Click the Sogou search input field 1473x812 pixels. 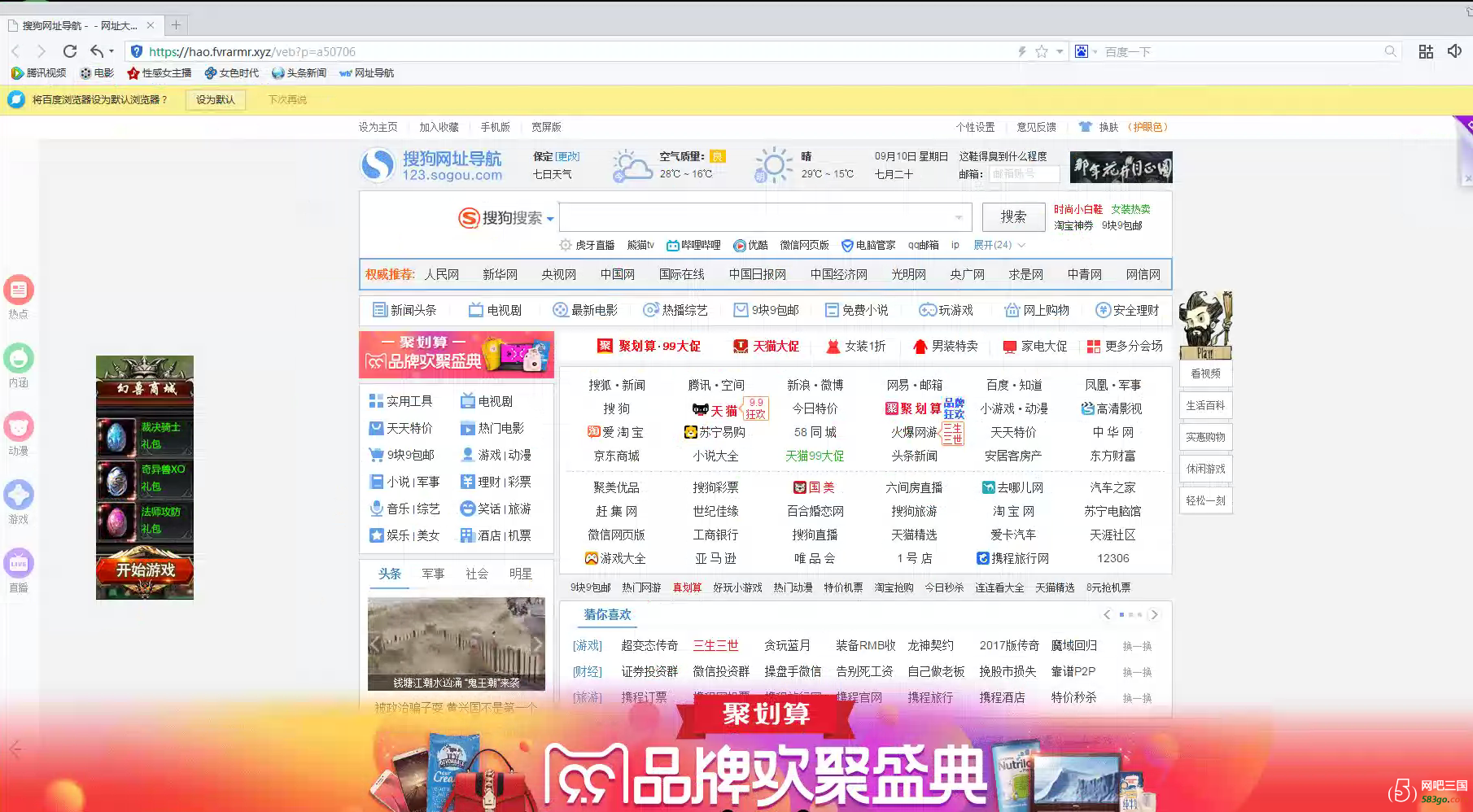pos(765,218)
